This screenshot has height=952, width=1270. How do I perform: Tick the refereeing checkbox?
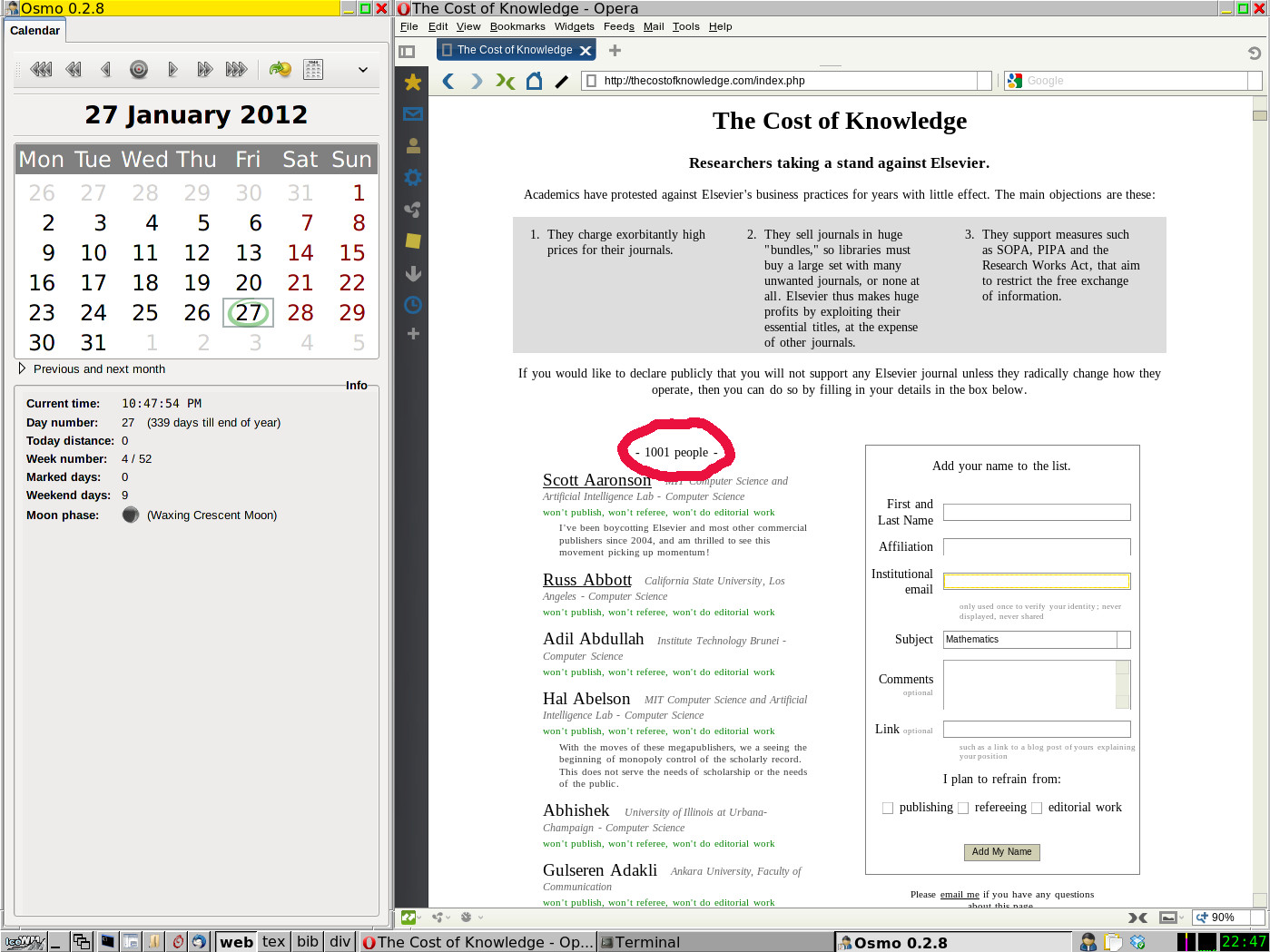tap(963, 808)
